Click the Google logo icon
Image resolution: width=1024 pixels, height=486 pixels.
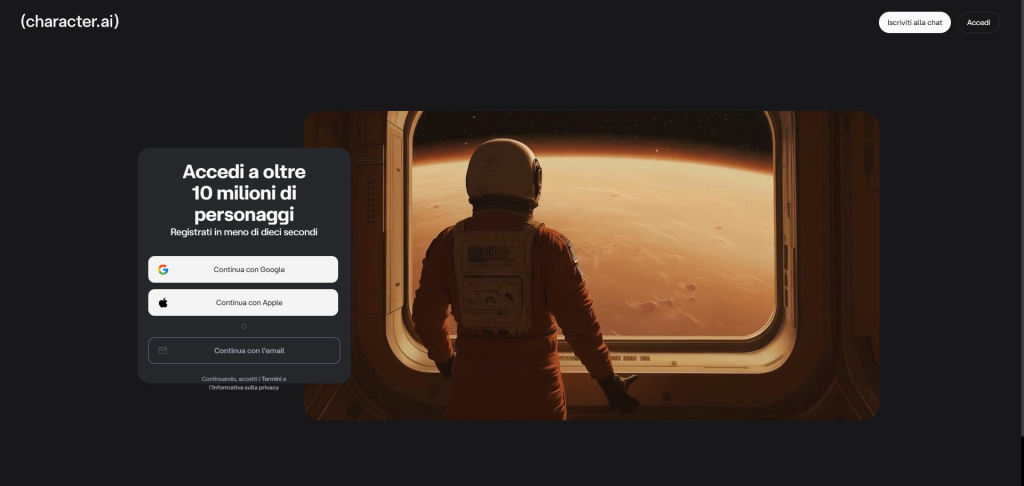pyautogui.click(x=163, y=269)
